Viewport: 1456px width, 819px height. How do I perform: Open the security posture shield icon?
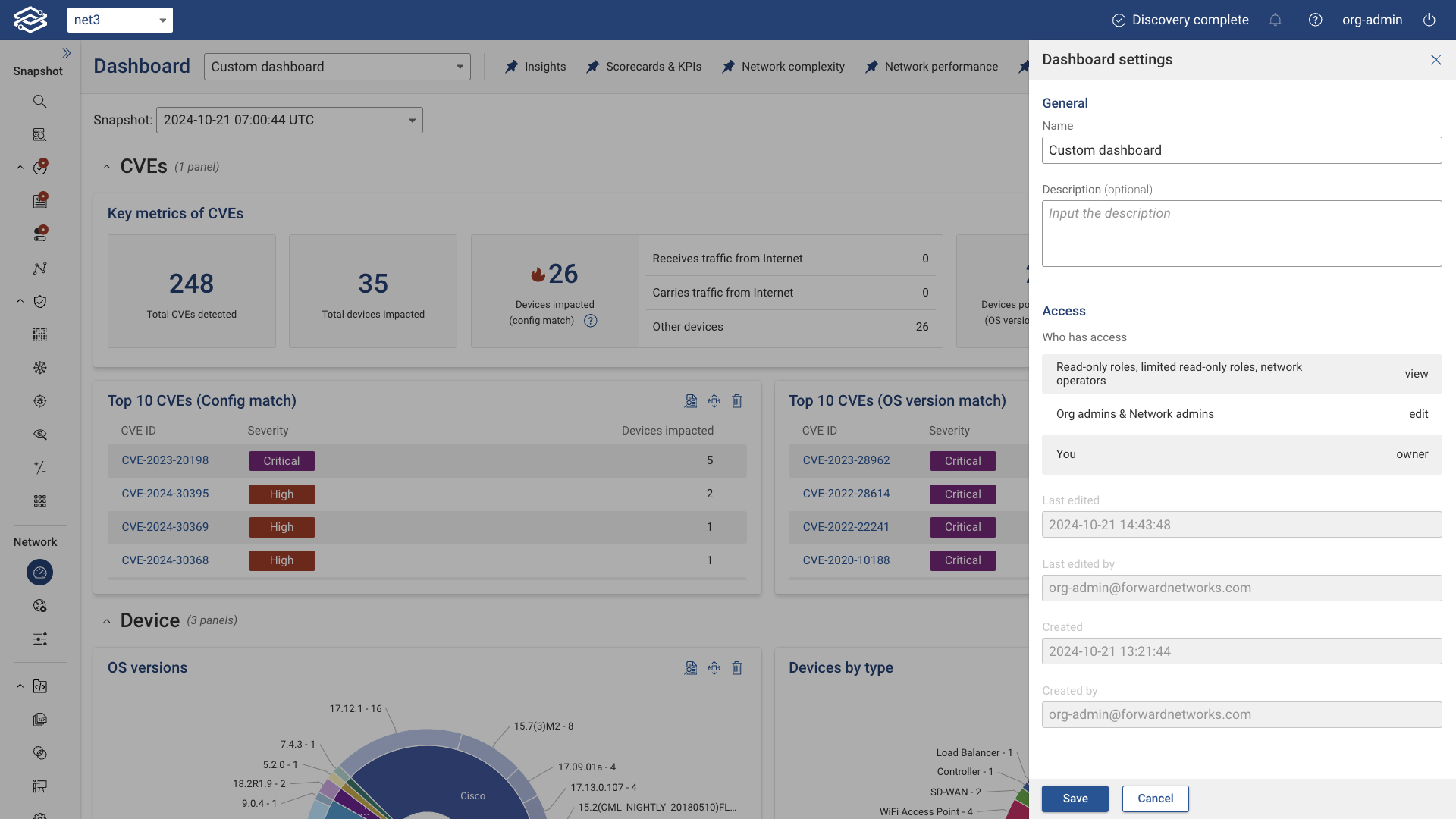39,301
